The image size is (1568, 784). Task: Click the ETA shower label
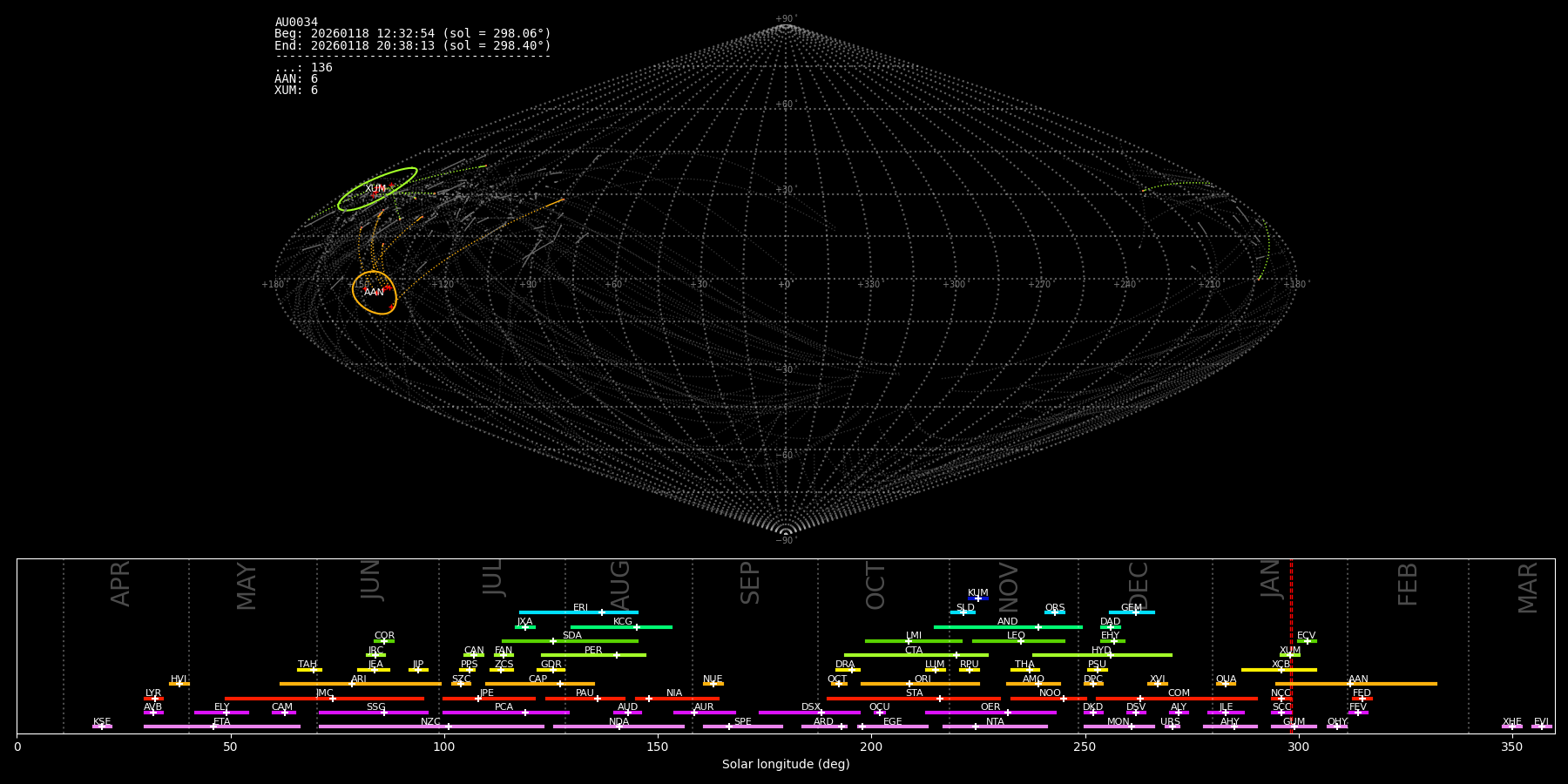tap(222, 722)
